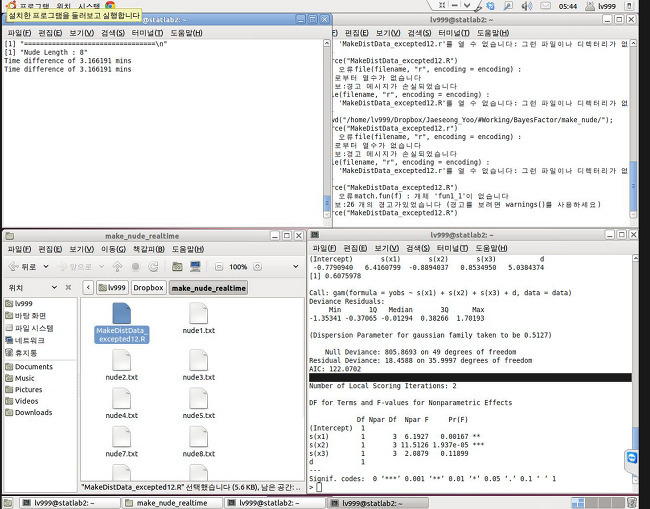The image size is (650, 509).
Task: Click the path bar left scroll arrow
Action: 88,288
